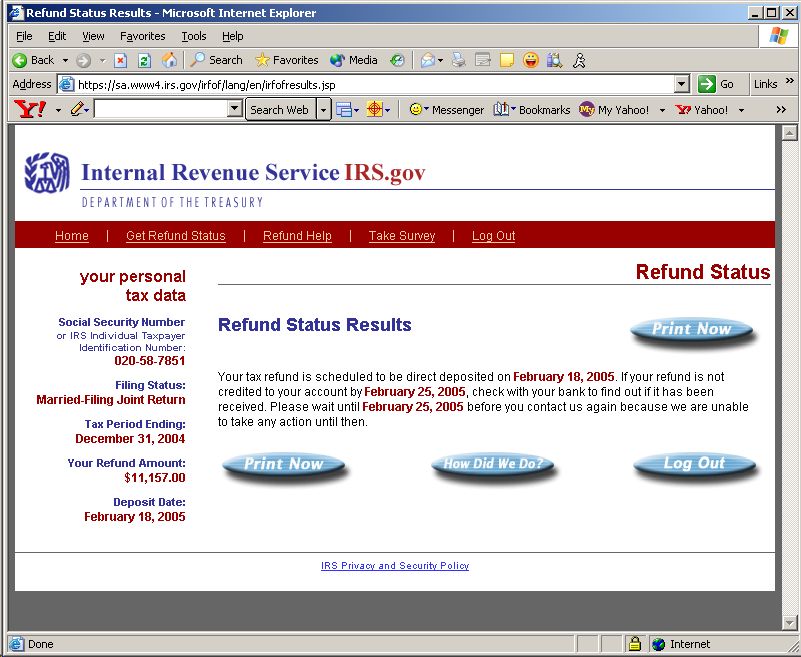The width and height of the screenshot is (801, 657).
Task: Open My Yahoo! purple icon
Action: tap(614, 110)
